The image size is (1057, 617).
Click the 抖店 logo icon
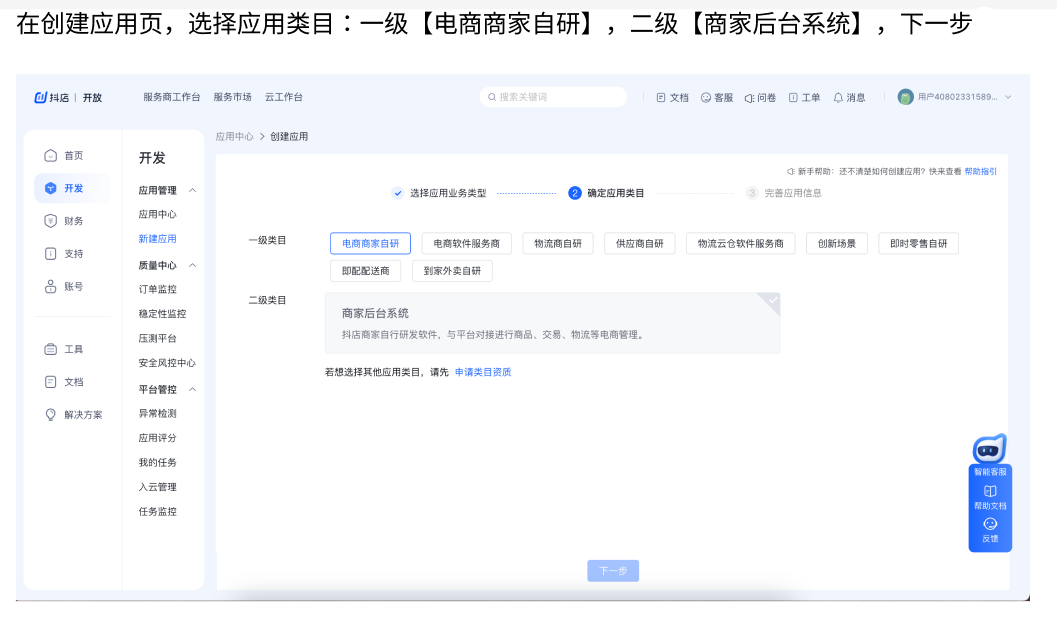click(x=40, y=97)
